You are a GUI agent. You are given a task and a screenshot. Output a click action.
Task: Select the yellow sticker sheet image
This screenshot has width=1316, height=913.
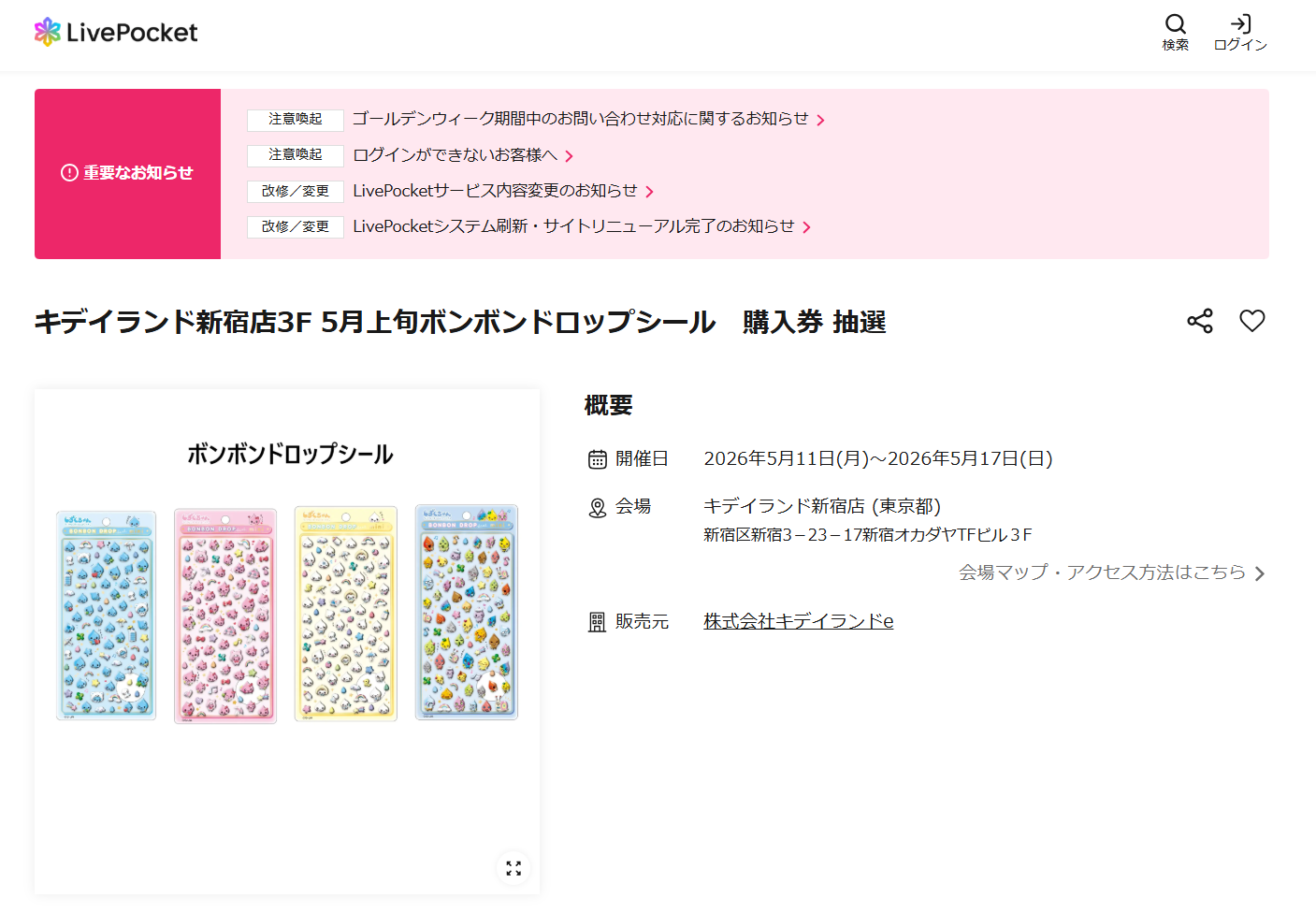[x=346, y=614]
